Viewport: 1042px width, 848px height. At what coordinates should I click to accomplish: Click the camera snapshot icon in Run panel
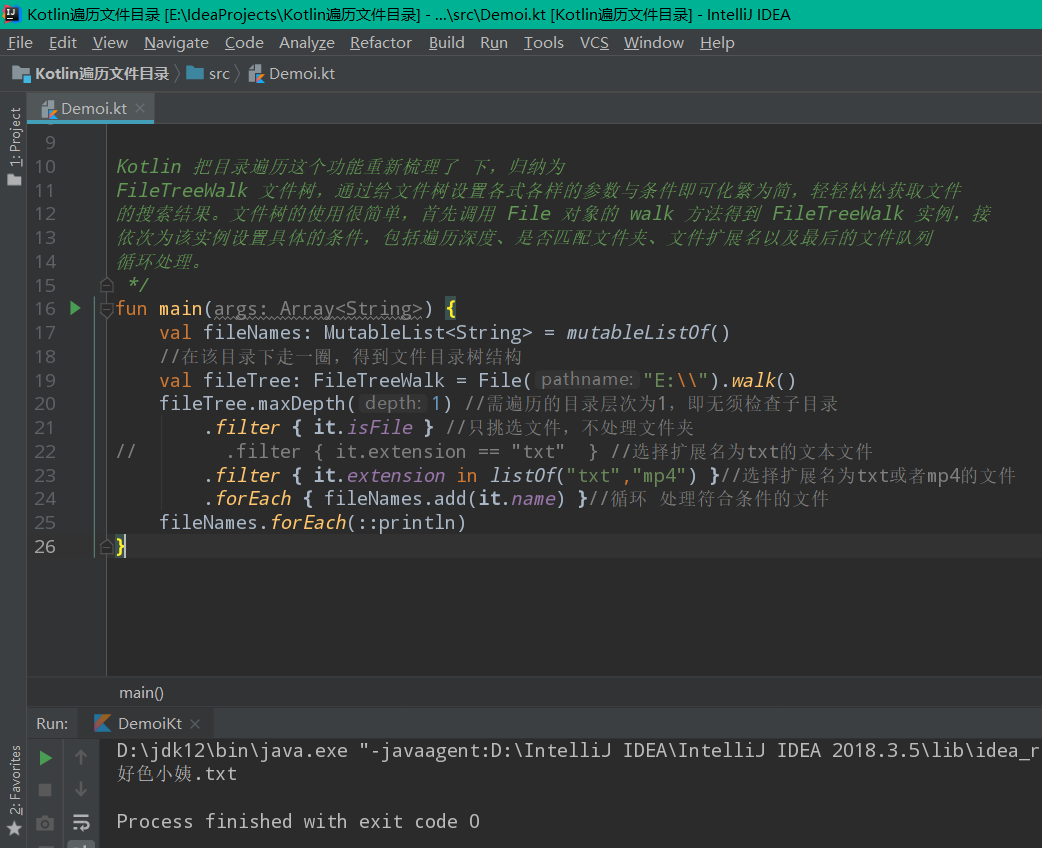[x=44, y=823]
